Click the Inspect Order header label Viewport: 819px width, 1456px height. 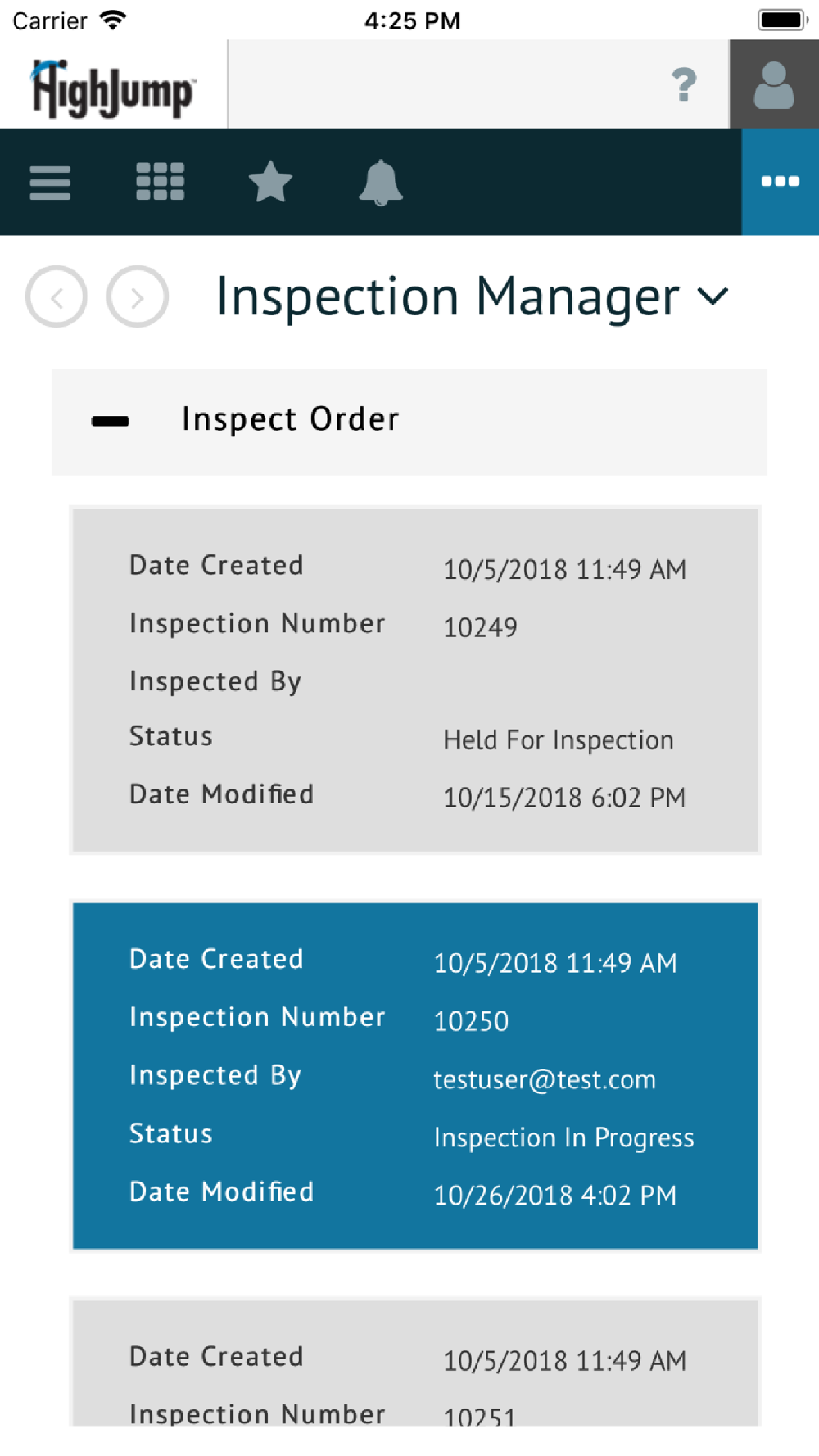(x=291, y=419)
